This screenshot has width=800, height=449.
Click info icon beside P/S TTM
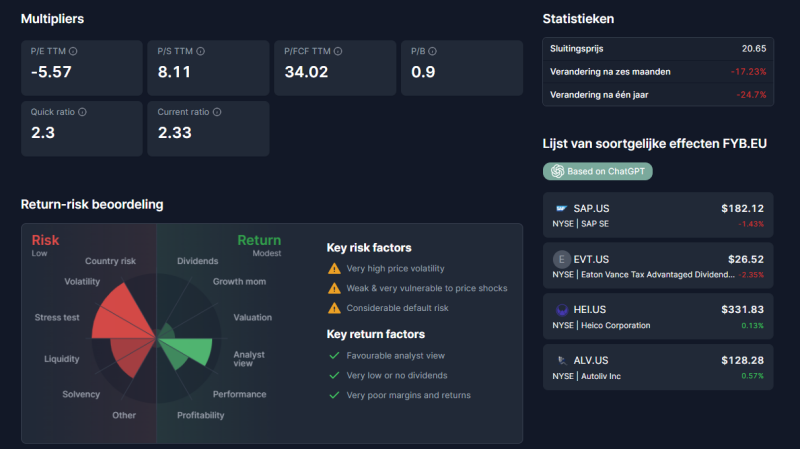pyautogui.click(x=201, y=51)
